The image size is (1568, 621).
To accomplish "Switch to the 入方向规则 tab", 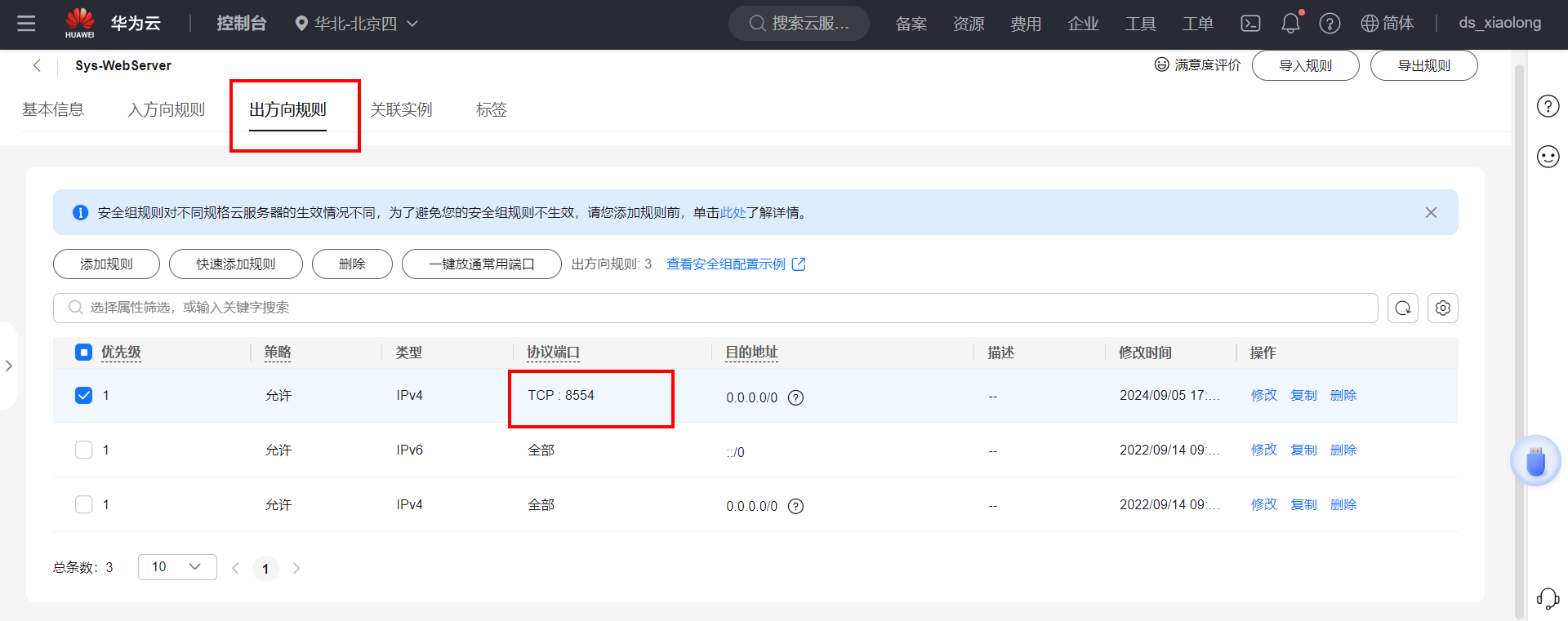I will point(166,109).
